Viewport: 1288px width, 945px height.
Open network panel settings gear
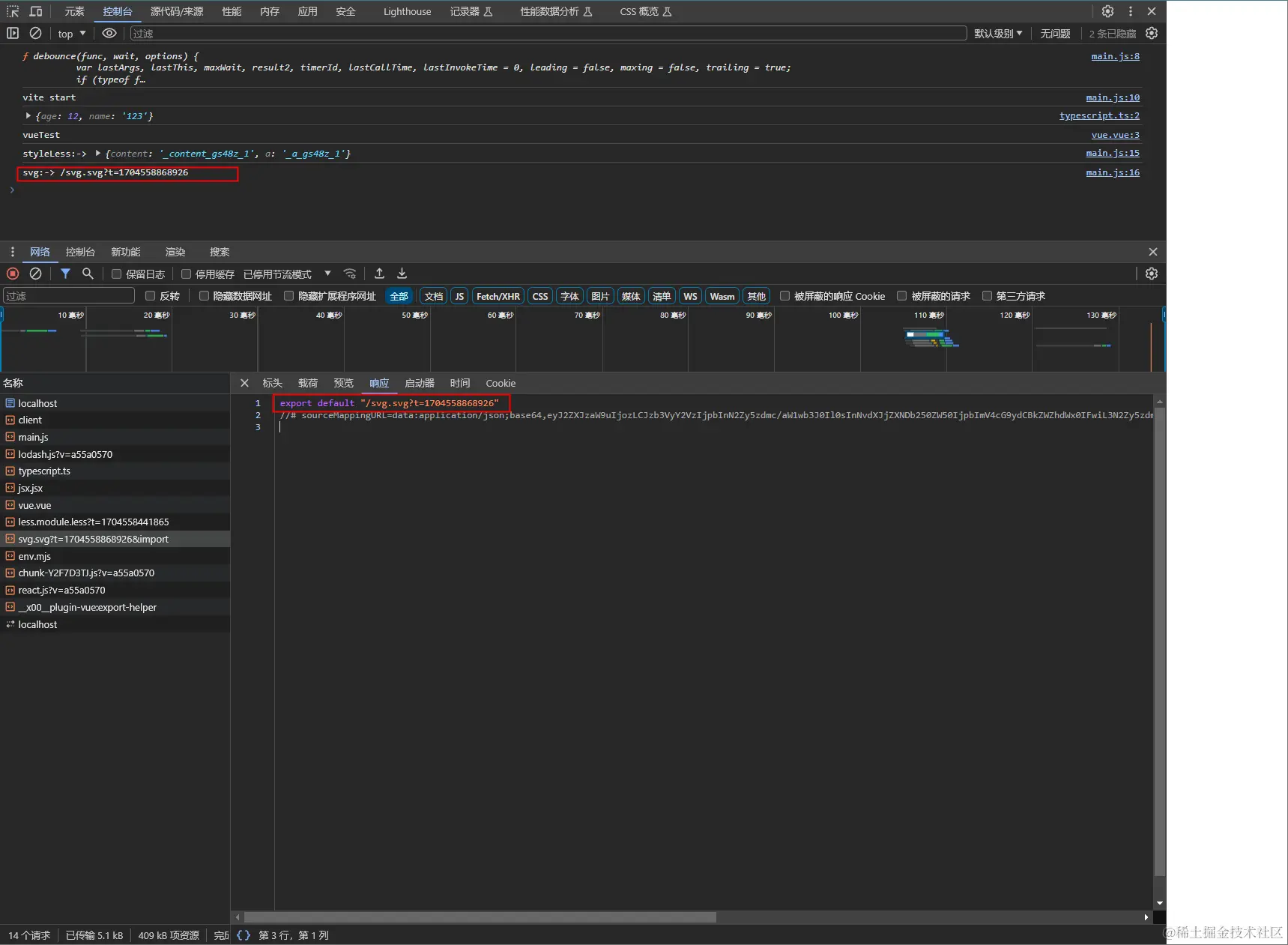1152,274
